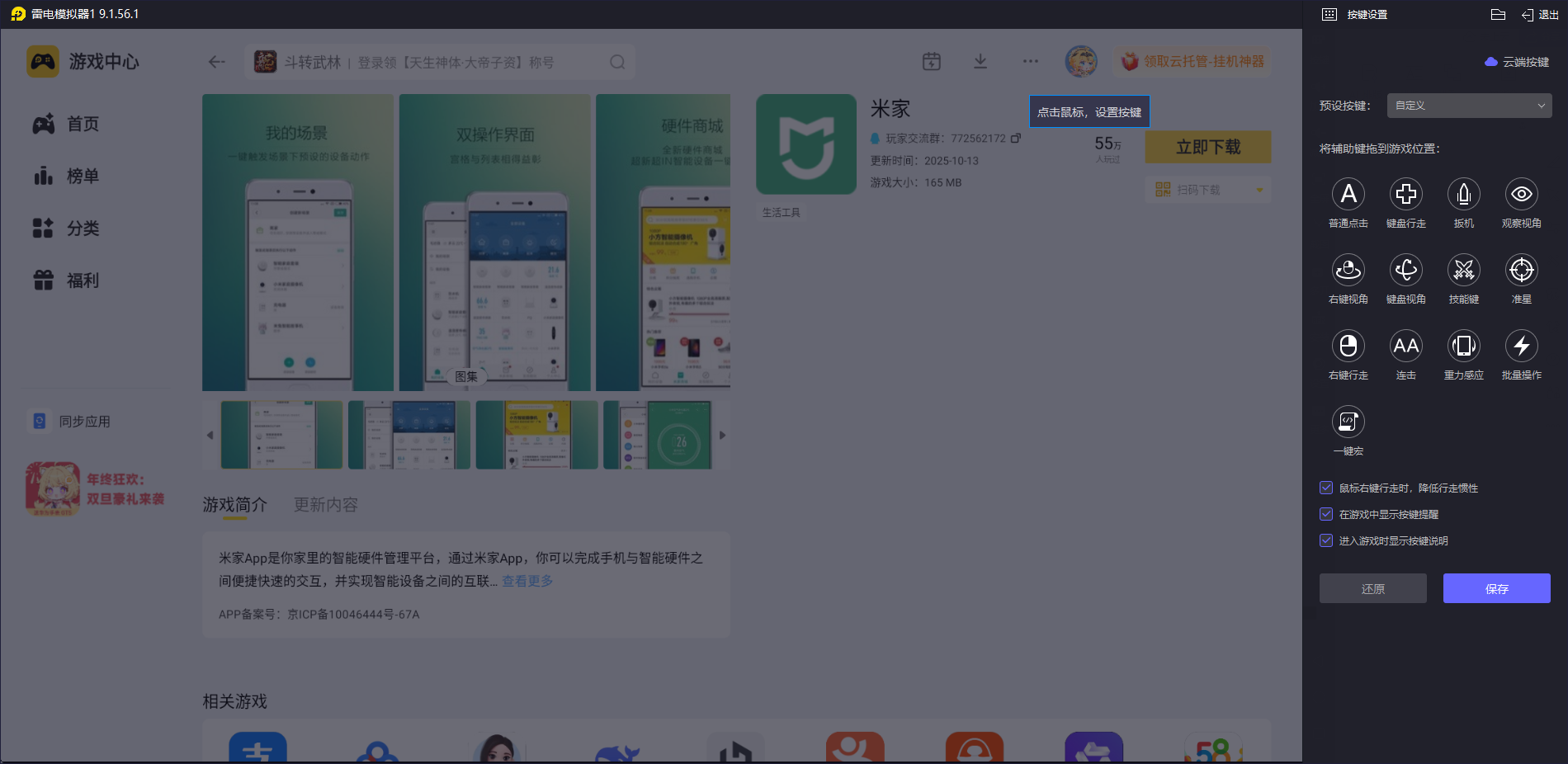The image size is (1568, 764).
Task: Select the 一键宏 macro icon
Action: [x=1348, y=422]
